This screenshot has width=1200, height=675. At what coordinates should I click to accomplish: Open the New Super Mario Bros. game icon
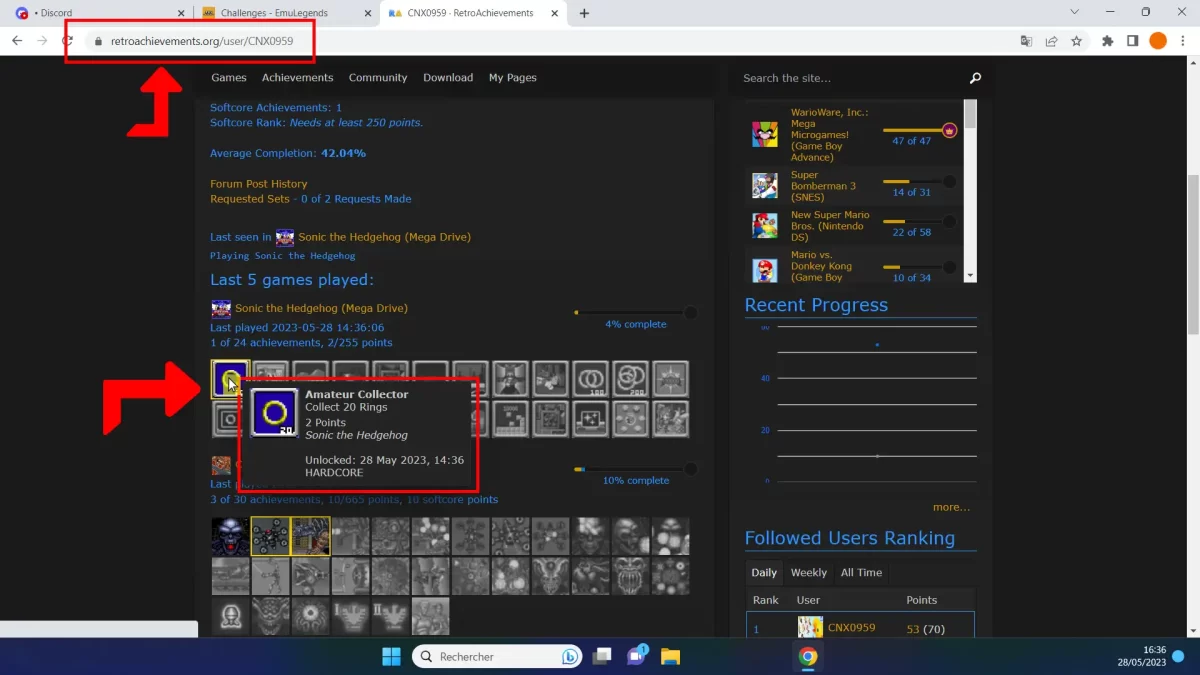pyautogui.click(x=765, y=225)
